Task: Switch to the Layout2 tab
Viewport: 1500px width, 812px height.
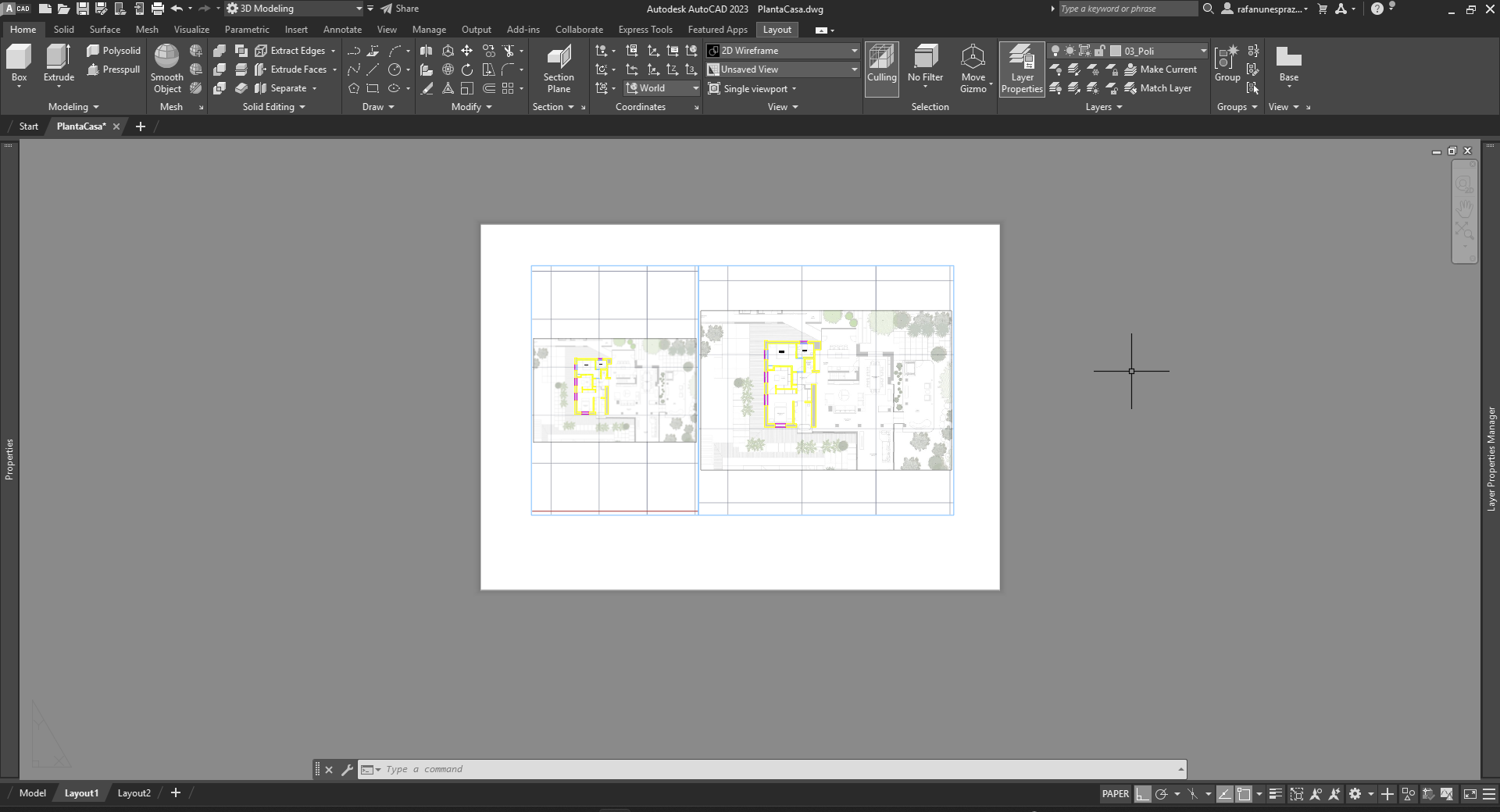Action: coord(134,793)
